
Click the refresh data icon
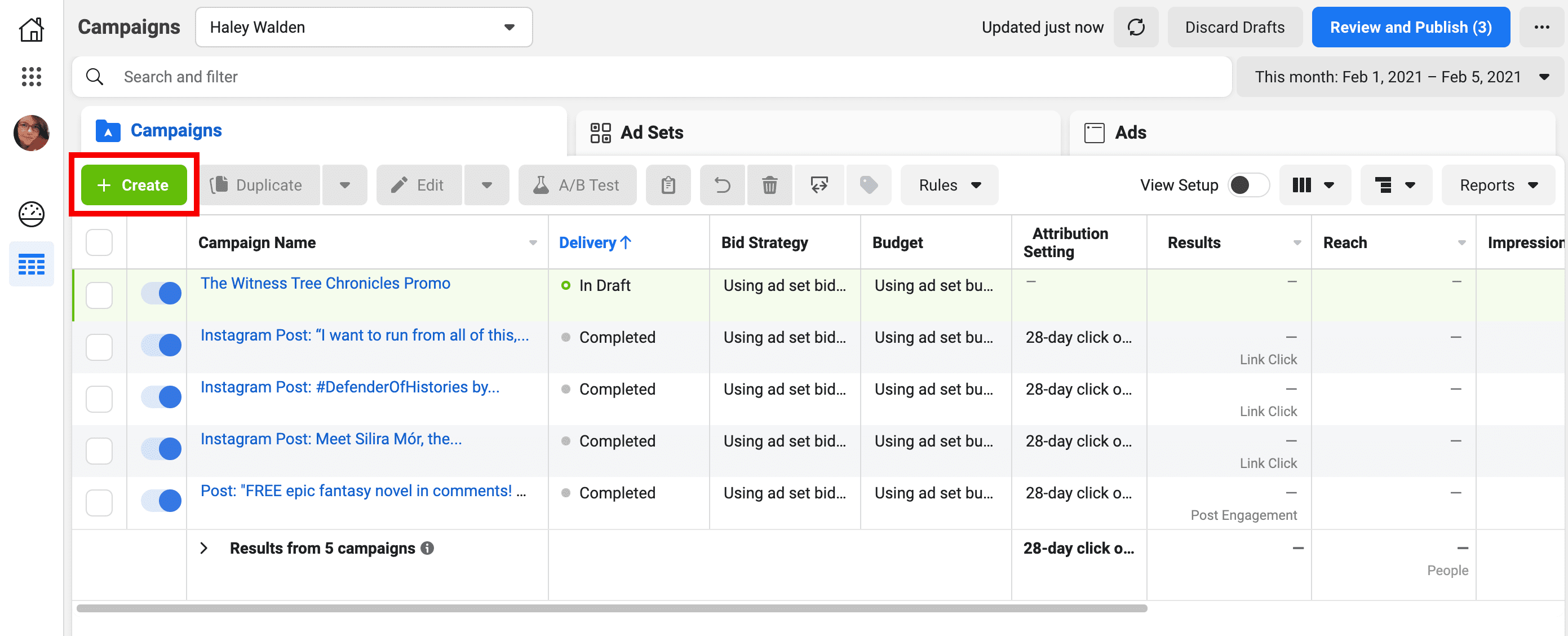click(x=1135, y=28)
